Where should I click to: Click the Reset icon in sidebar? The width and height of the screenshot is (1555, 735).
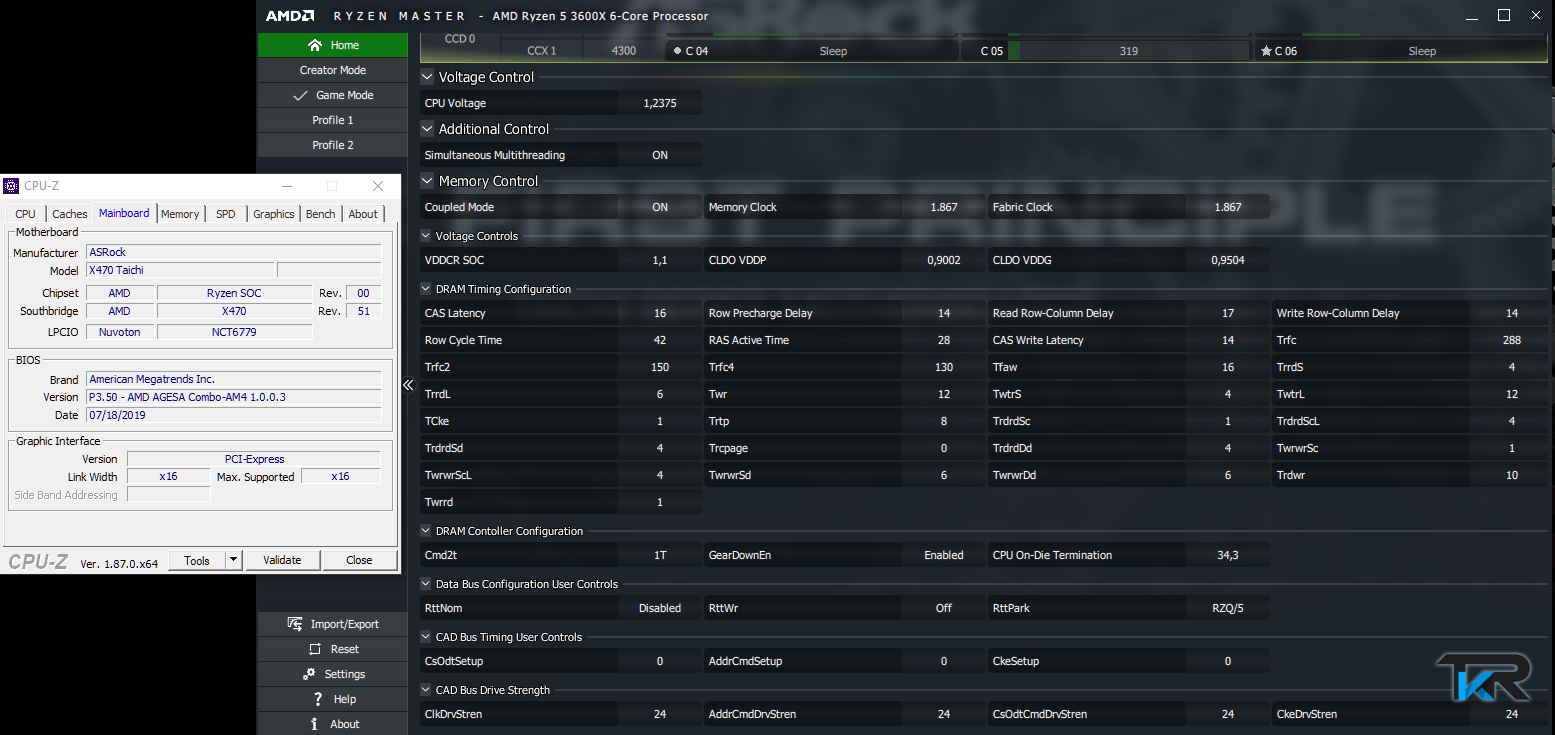point(316,649)
